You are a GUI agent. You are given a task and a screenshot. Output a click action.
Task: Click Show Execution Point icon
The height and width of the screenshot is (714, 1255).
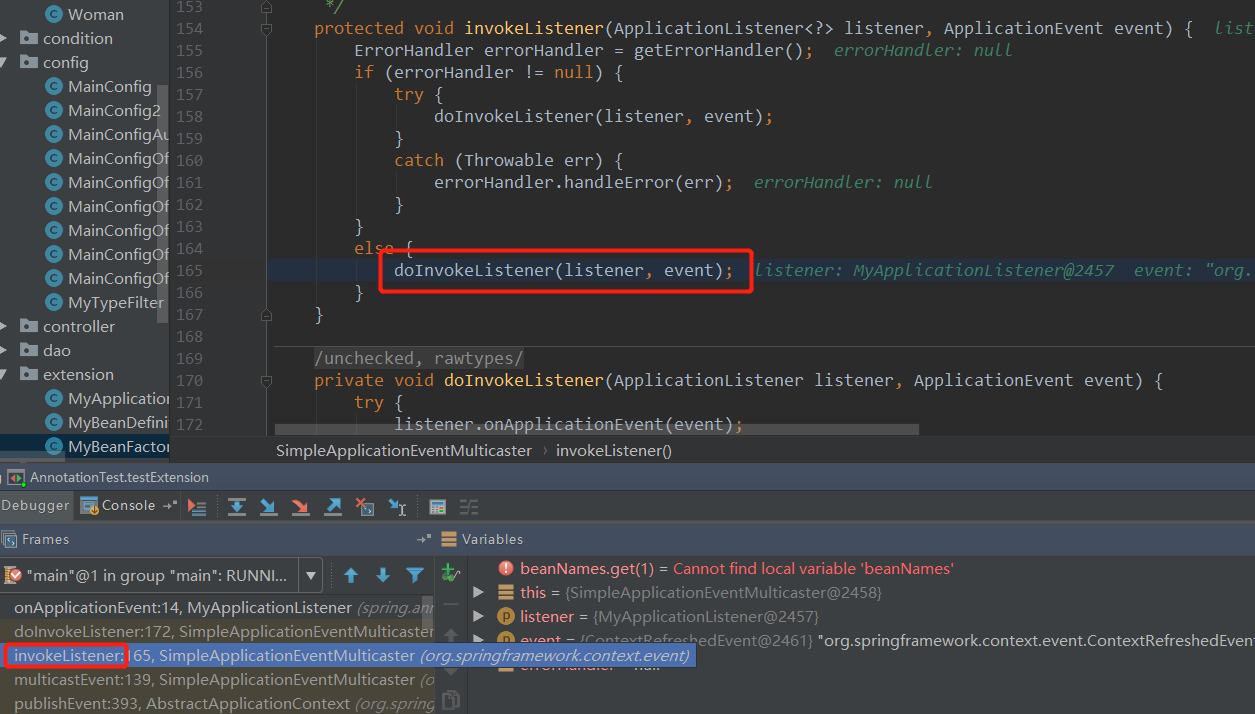pyautogui.click(x=197, y=507)
